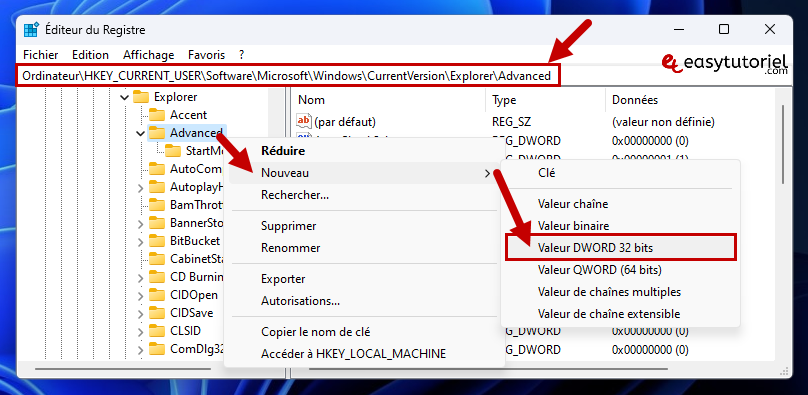Screen dimensions: 808x395
Task: Expand the BitBucket tree node
Action: (140, 242)
